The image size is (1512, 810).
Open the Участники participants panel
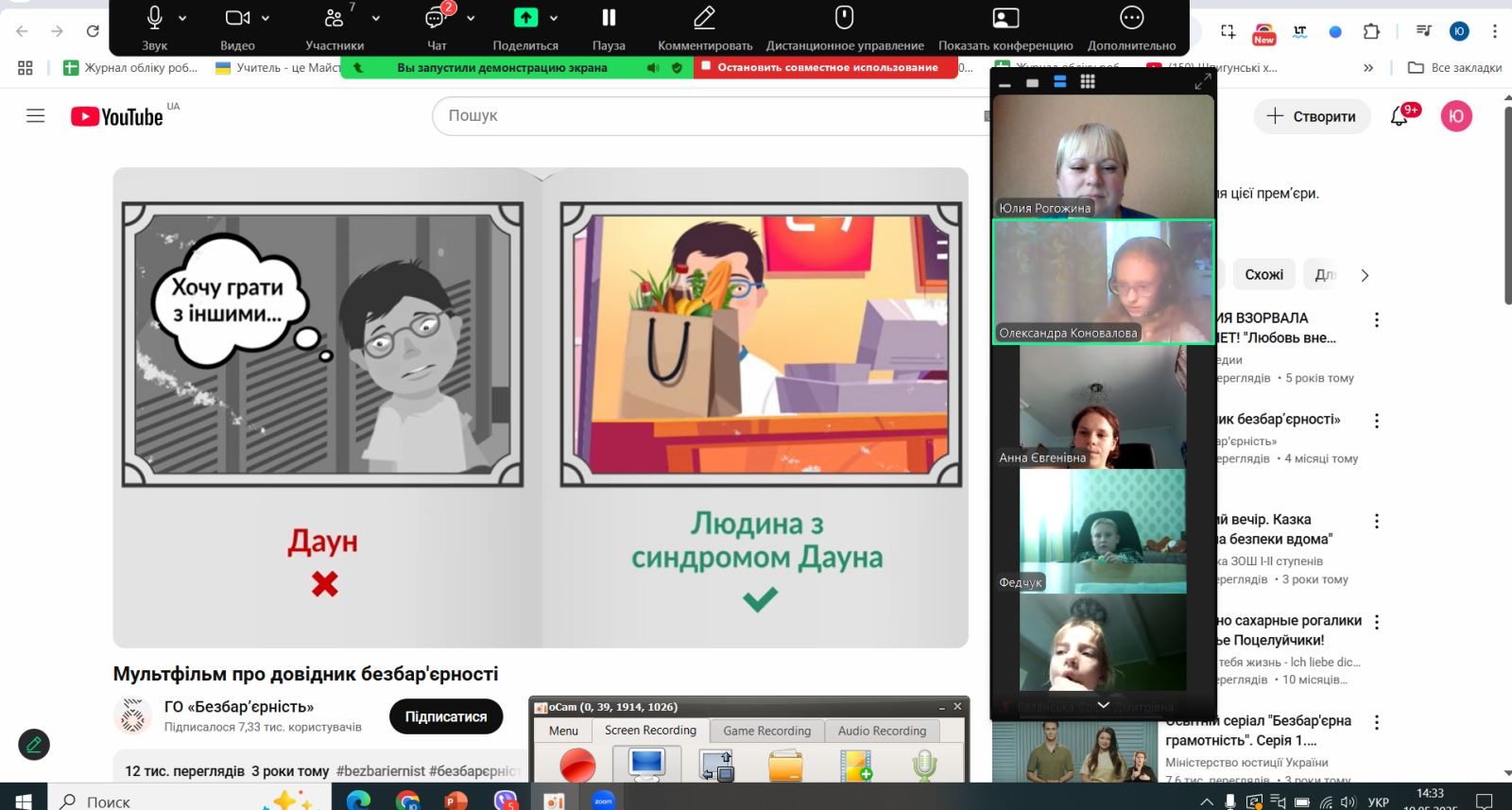334,18
